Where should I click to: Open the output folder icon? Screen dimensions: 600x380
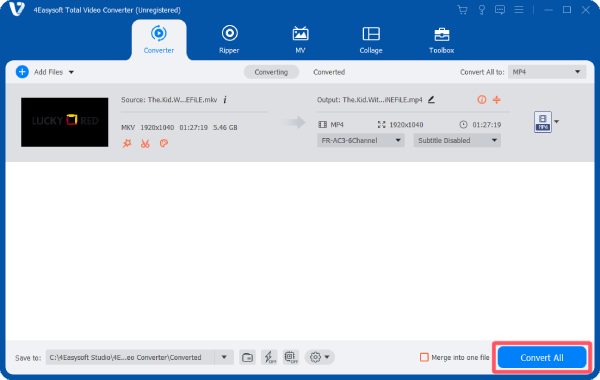(x=247, y=357)
